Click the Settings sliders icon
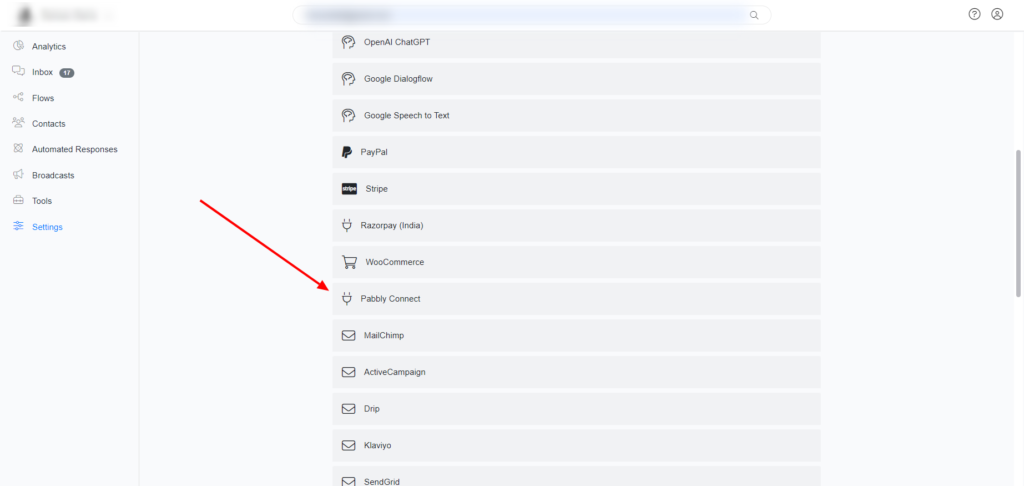 pos(18,226)
